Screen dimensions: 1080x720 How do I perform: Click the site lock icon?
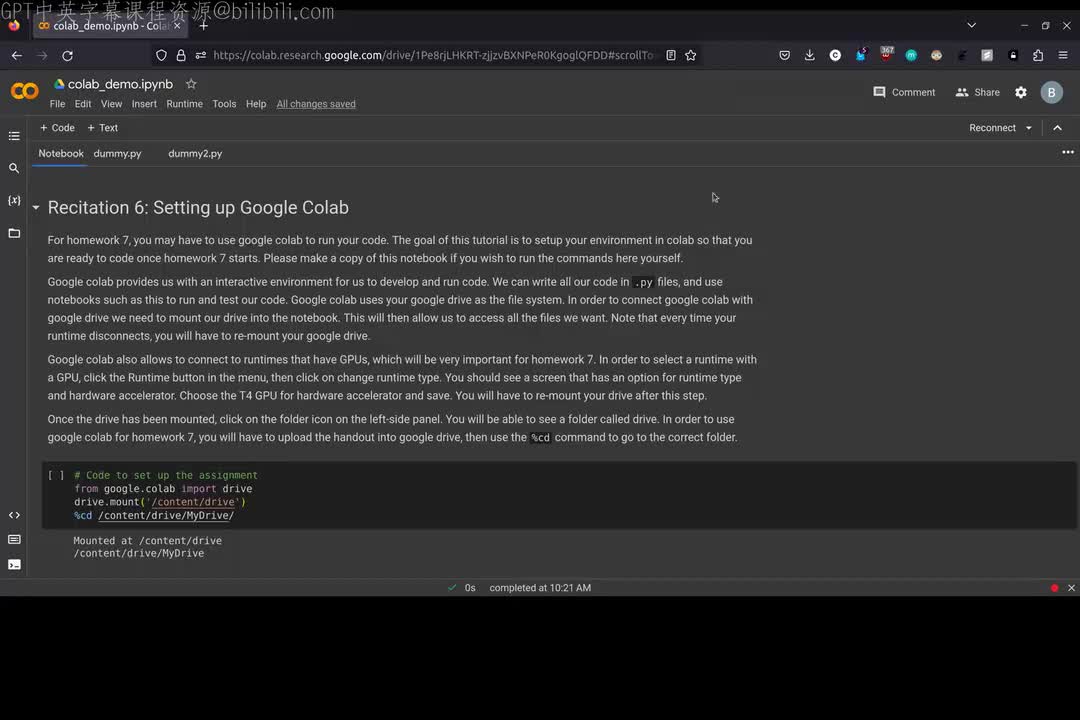pos(180,55)
